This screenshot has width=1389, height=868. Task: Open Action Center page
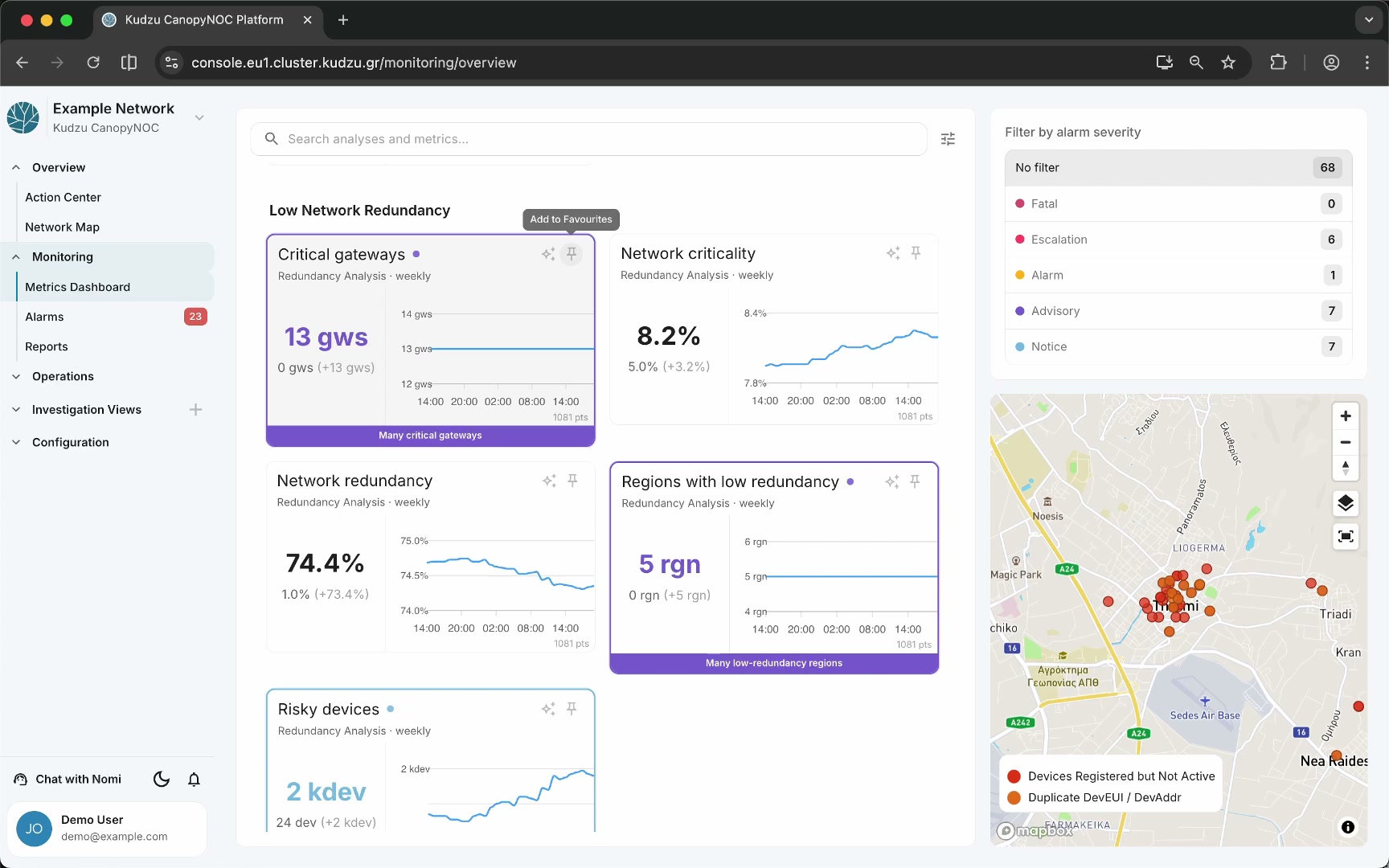(x=63, y=198)
